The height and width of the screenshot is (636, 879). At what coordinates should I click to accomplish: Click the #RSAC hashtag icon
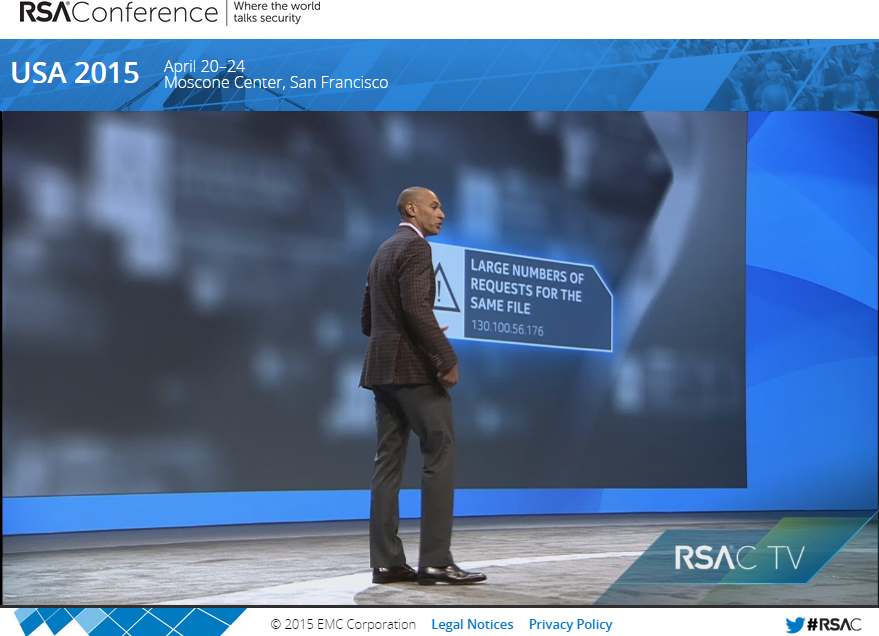(x=833, y=624)
